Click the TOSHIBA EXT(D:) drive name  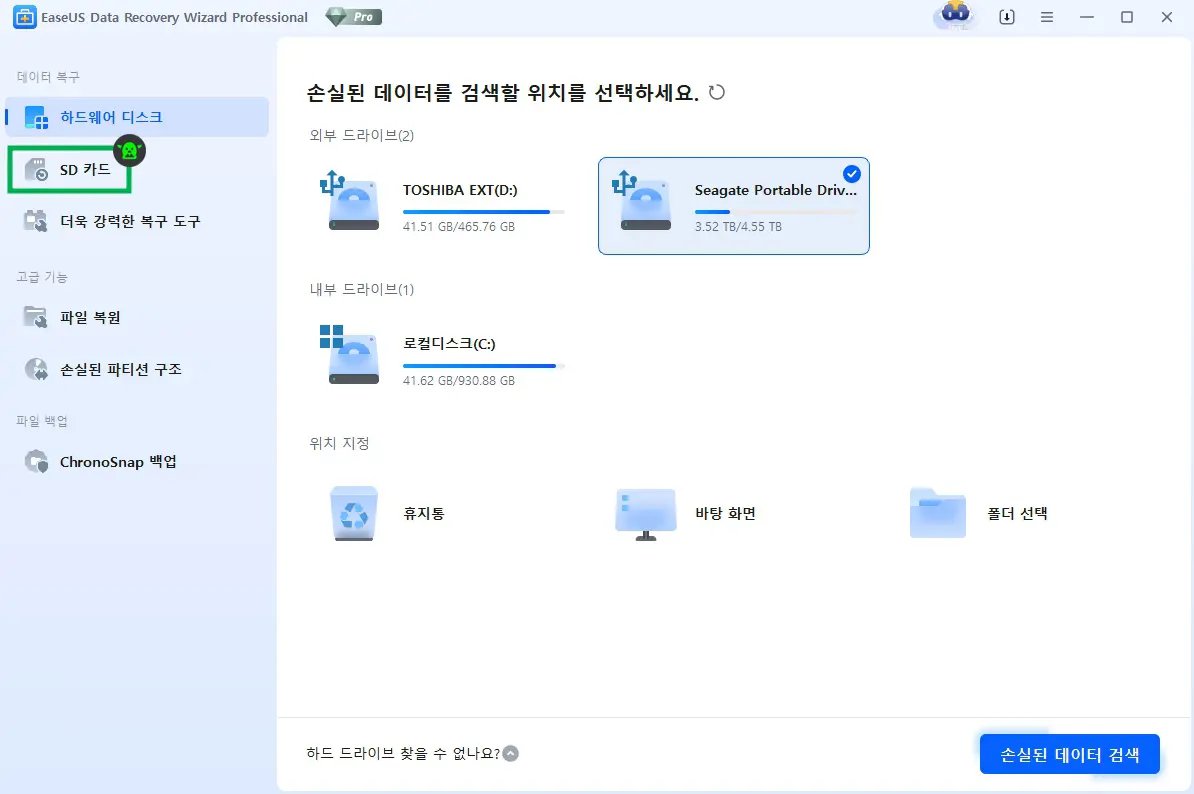[x=460, y=190]
